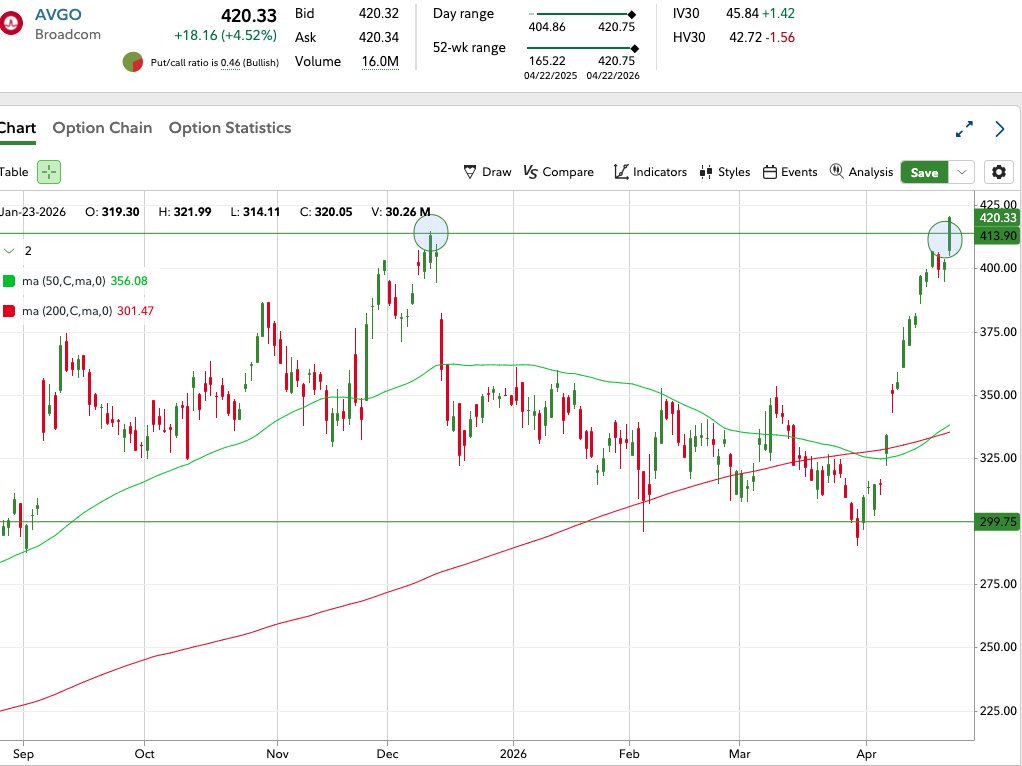Screen dimensions: 1022x766
Task: Open chart settings gear
Action: [x=999, y=172]
